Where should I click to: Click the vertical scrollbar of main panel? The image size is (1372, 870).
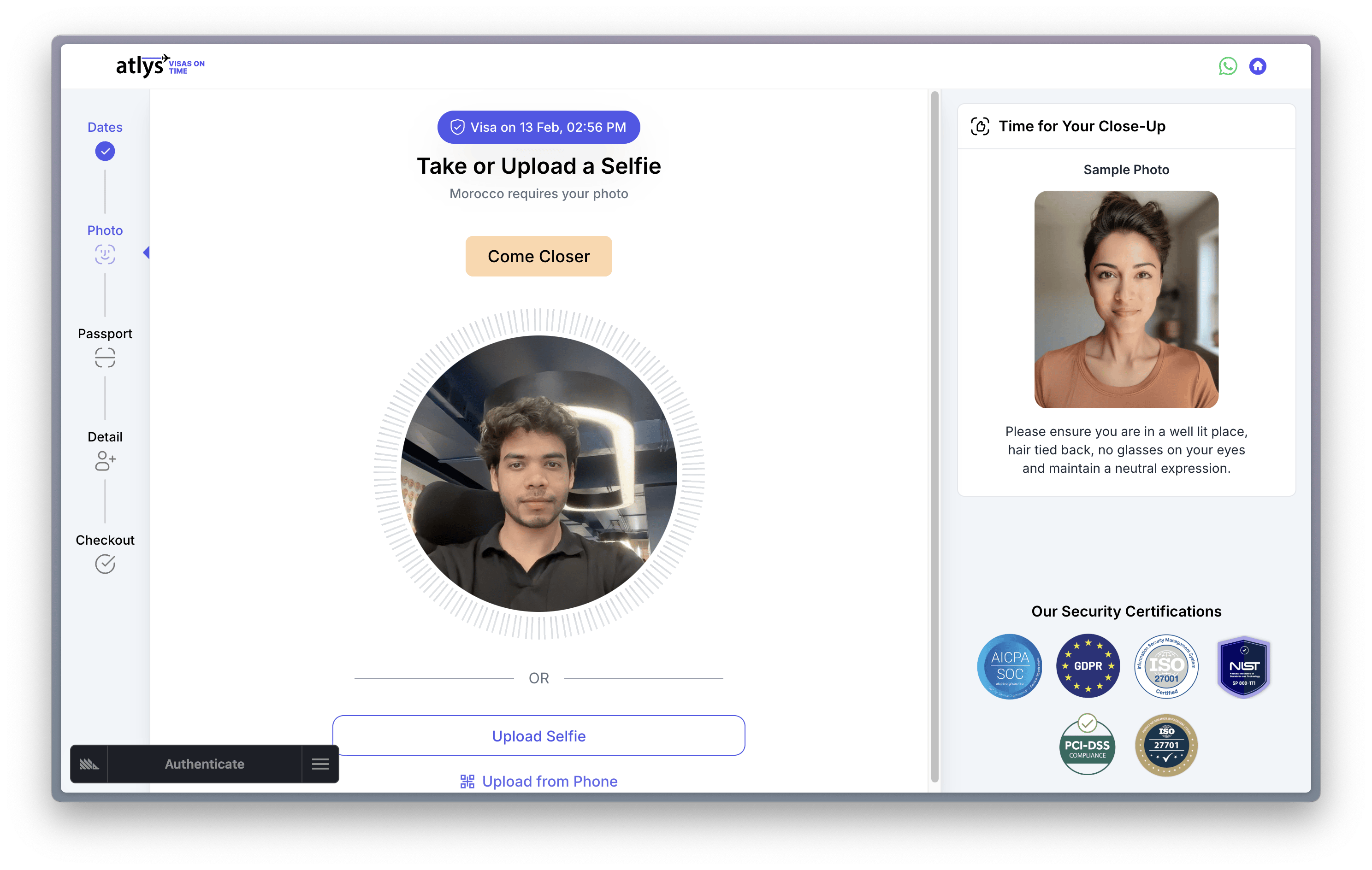tap(934, 435)
